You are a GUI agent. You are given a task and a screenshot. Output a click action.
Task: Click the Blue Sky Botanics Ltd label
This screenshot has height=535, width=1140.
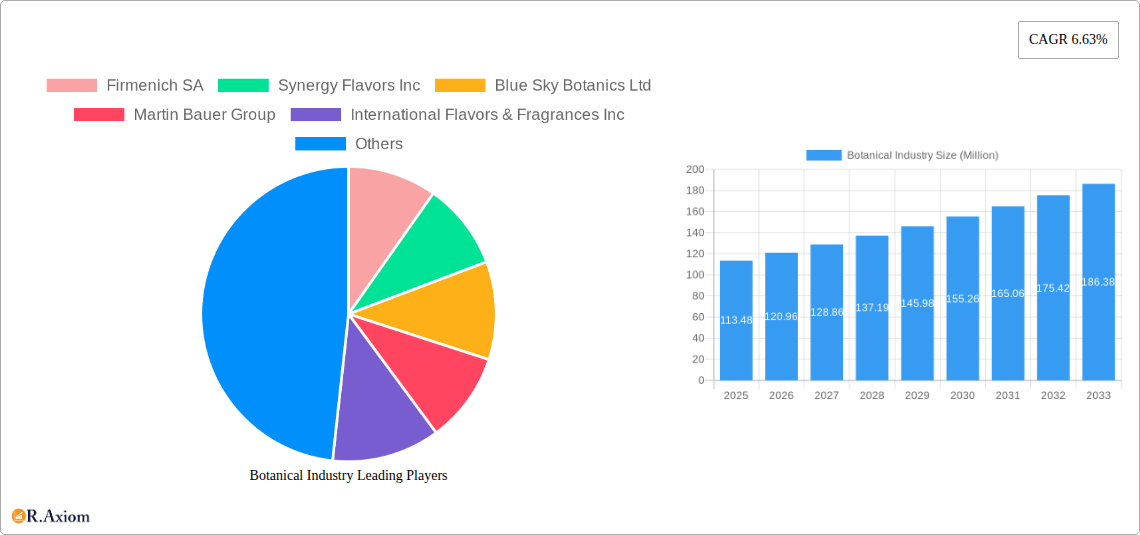pos(573,86)
